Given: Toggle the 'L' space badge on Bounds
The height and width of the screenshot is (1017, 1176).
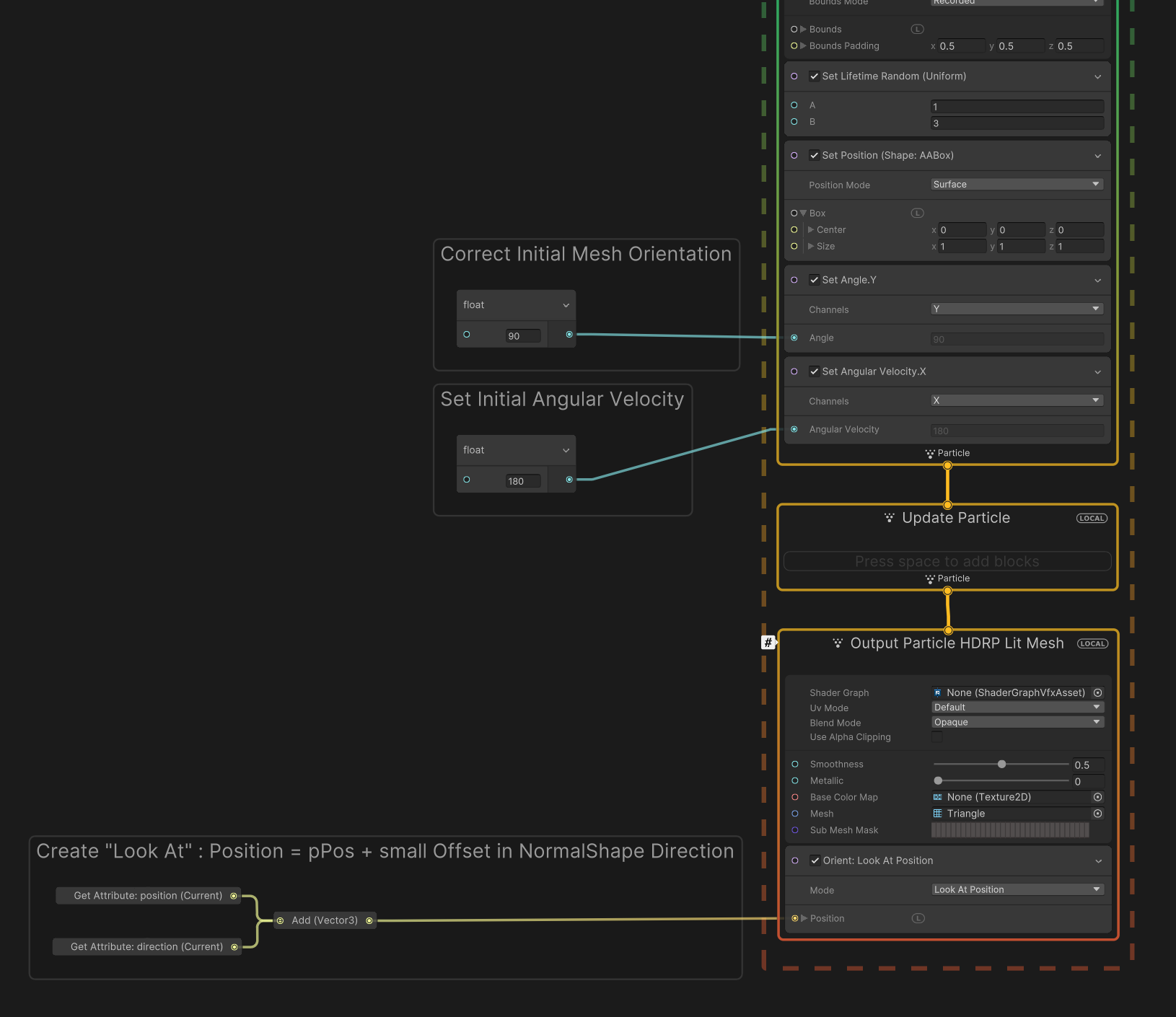Looking at the screenshot, I should [x=917, y=29].
